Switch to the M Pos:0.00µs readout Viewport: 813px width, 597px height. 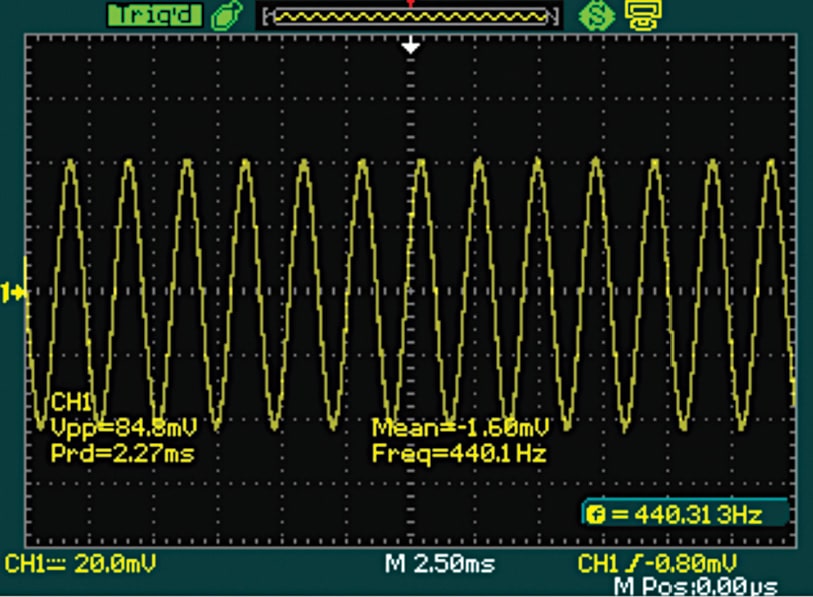pyautogui.click(x=695, y=585)
